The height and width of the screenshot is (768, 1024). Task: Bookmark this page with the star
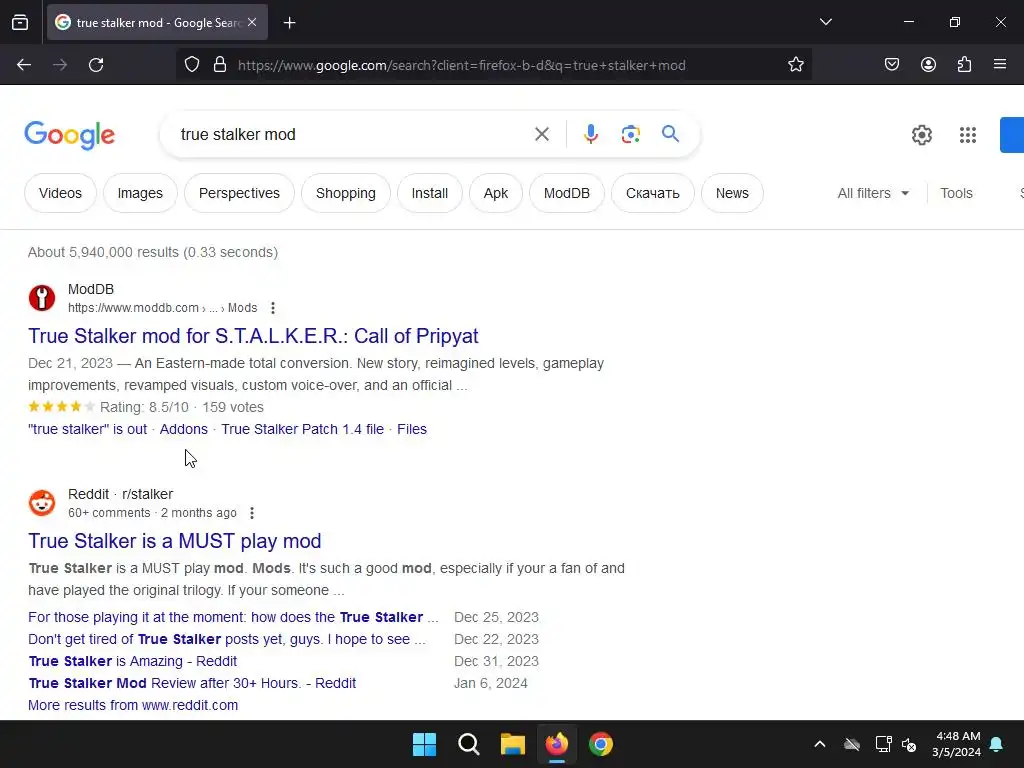tap(795, 65)
